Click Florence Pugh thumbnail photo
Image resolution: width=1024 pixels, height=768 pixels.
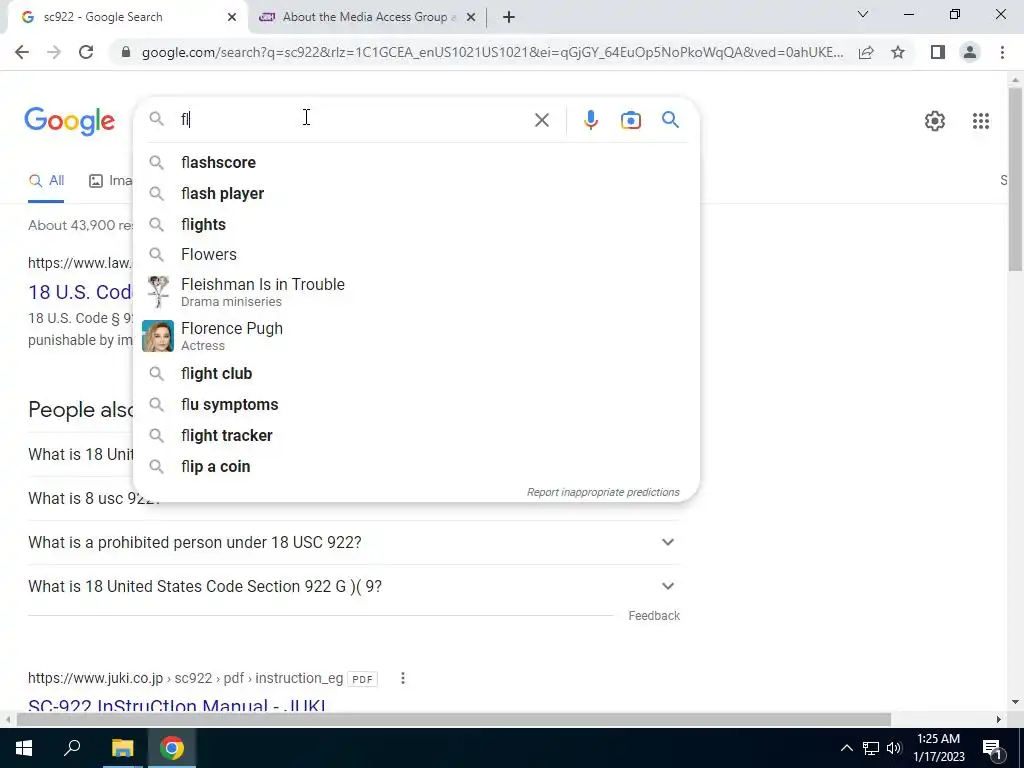(x=158, y=336)
